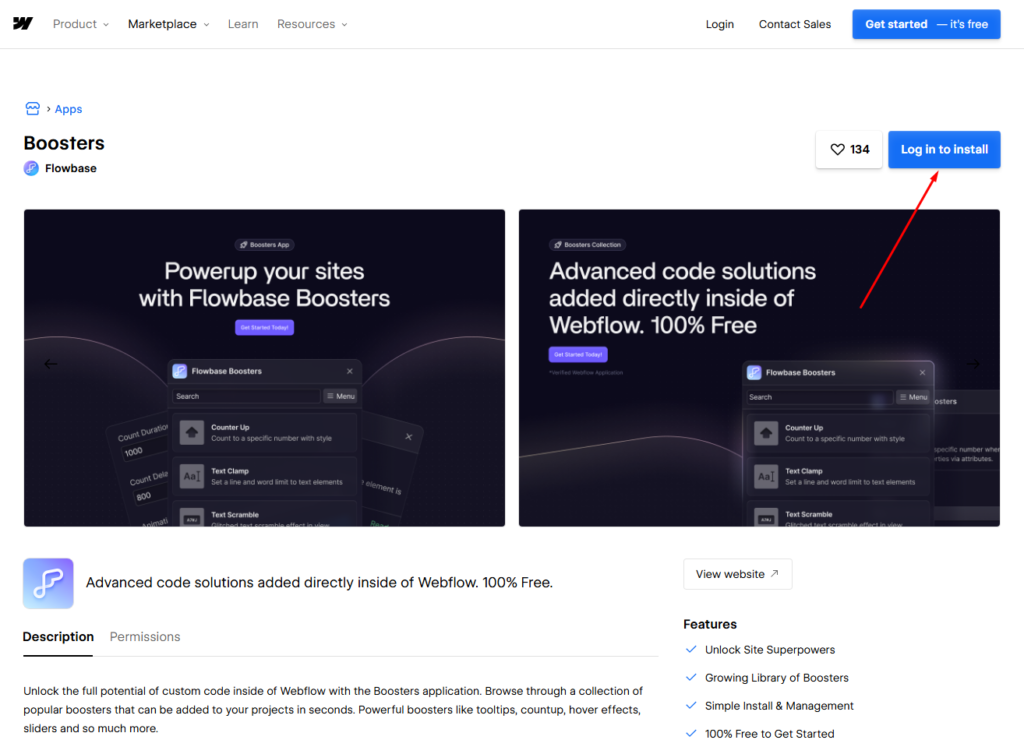Click the Login link in header
Viewport: 1024px width, 747px height.
click(719, 24)
